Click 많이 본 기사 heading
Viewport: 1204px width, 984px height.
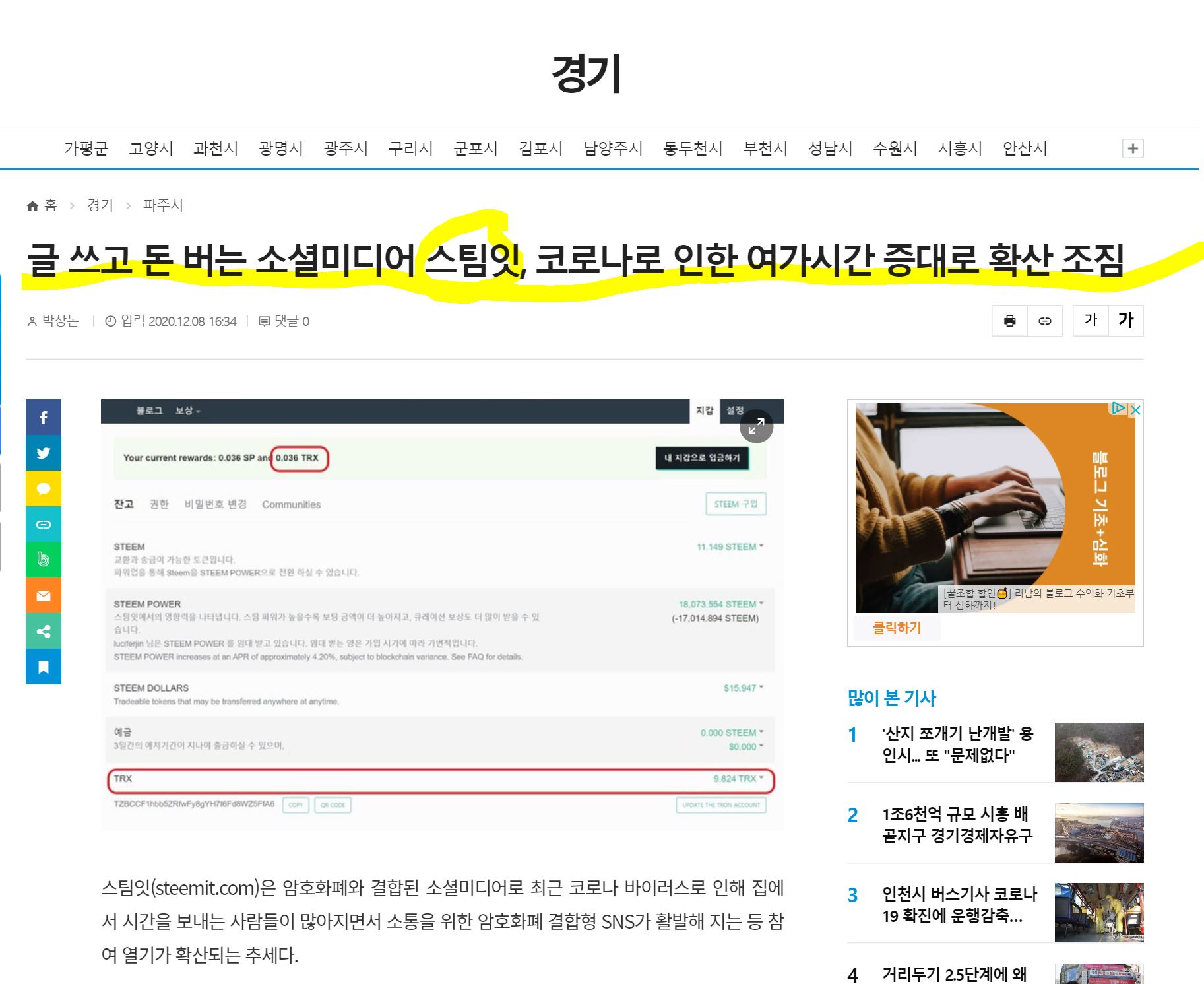point(892,698)
